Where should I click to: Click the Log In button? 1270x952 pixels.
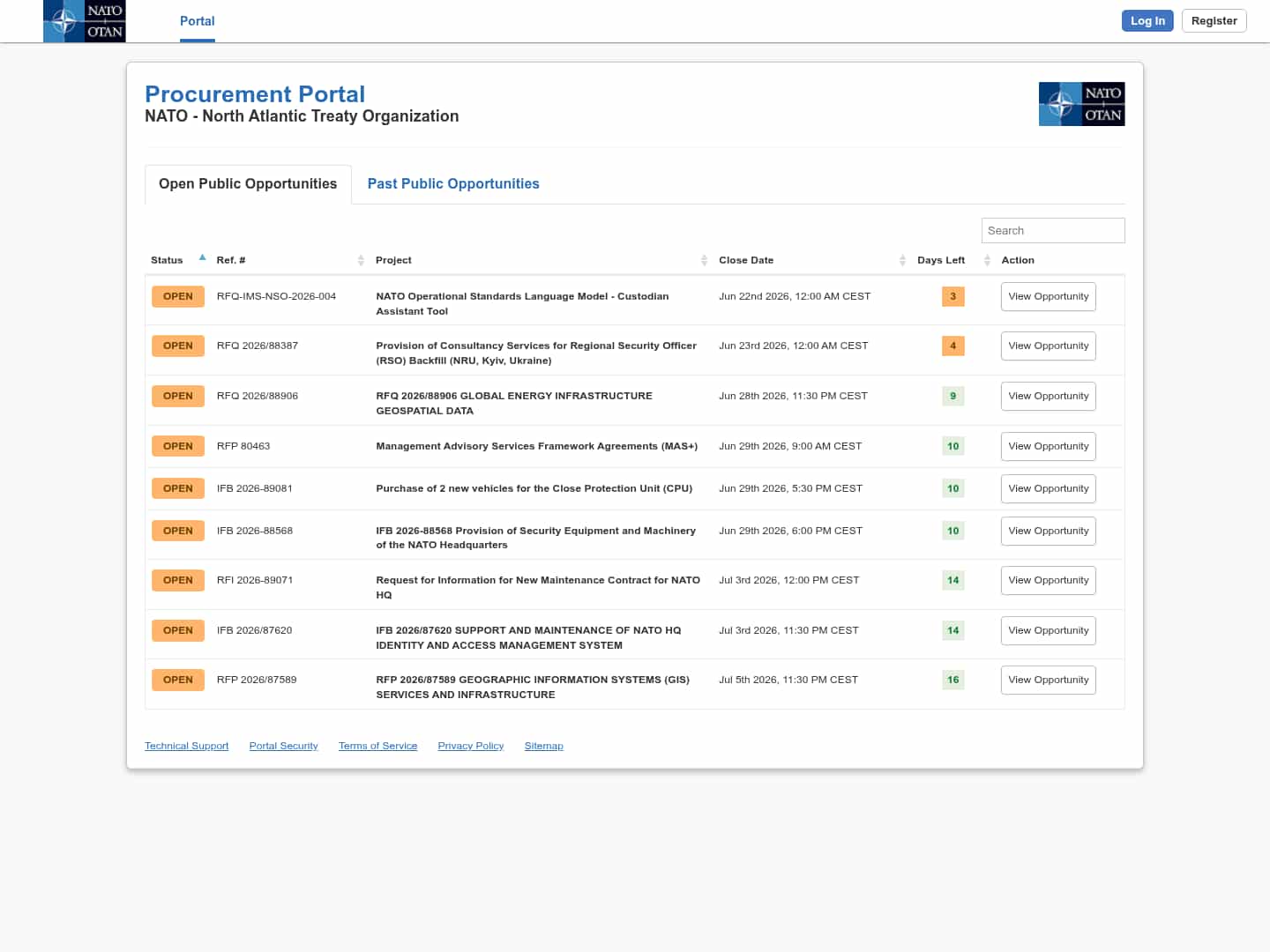click(1147, 21)
